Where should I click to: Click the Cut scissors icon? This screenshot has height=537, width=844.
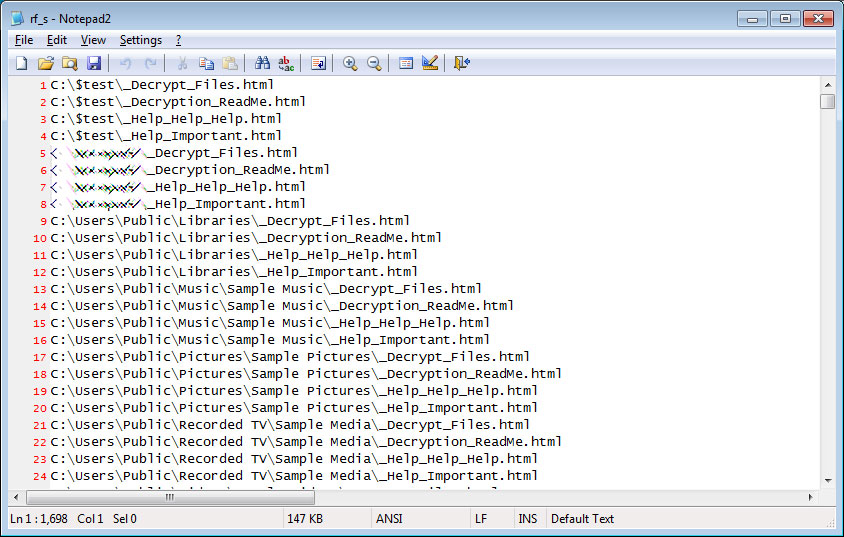point(182,63)
